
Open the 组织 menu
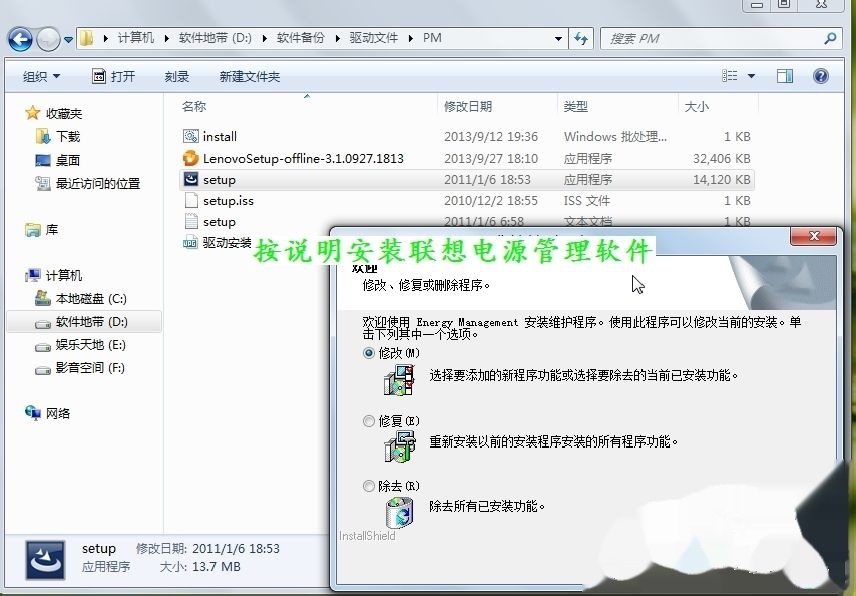click(41, 76)
